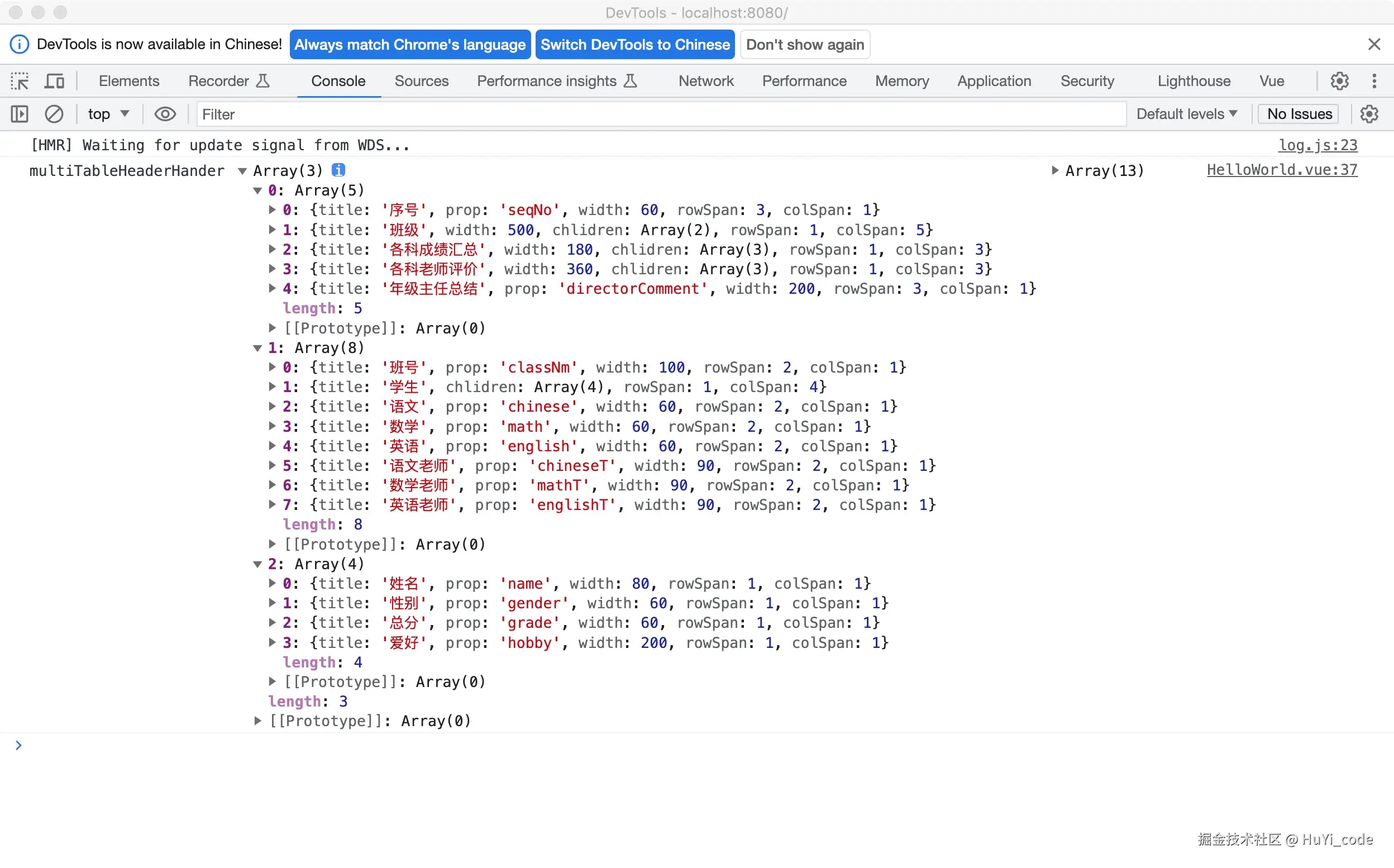This screenshot has width=1394, height=868.
Task: Open the Default levels dropdown
Action: (1186, 114)
